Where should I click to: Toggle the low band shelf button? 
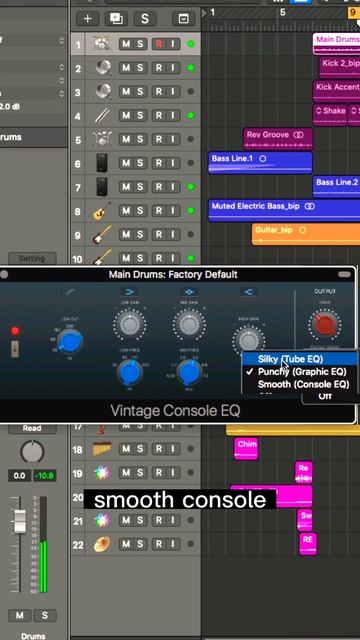[130, 291]
